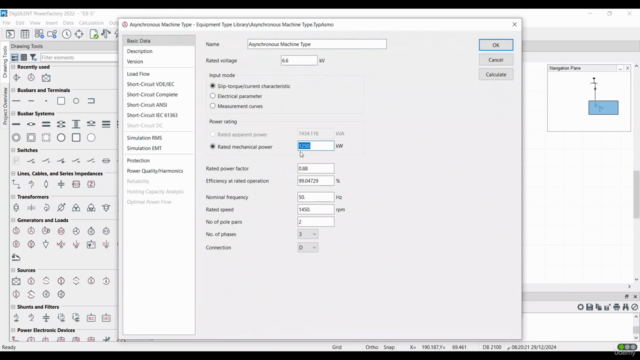The width and height of the screenshot is (640, 360).
Task: Click the Rated speed field
Action: (316, 209)
